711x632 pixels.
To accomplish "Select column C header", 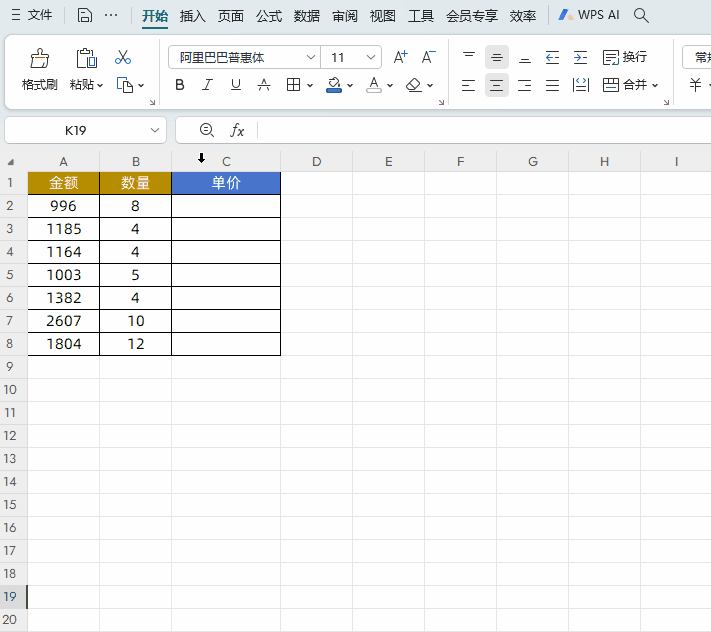I will [x=226, y=161].
